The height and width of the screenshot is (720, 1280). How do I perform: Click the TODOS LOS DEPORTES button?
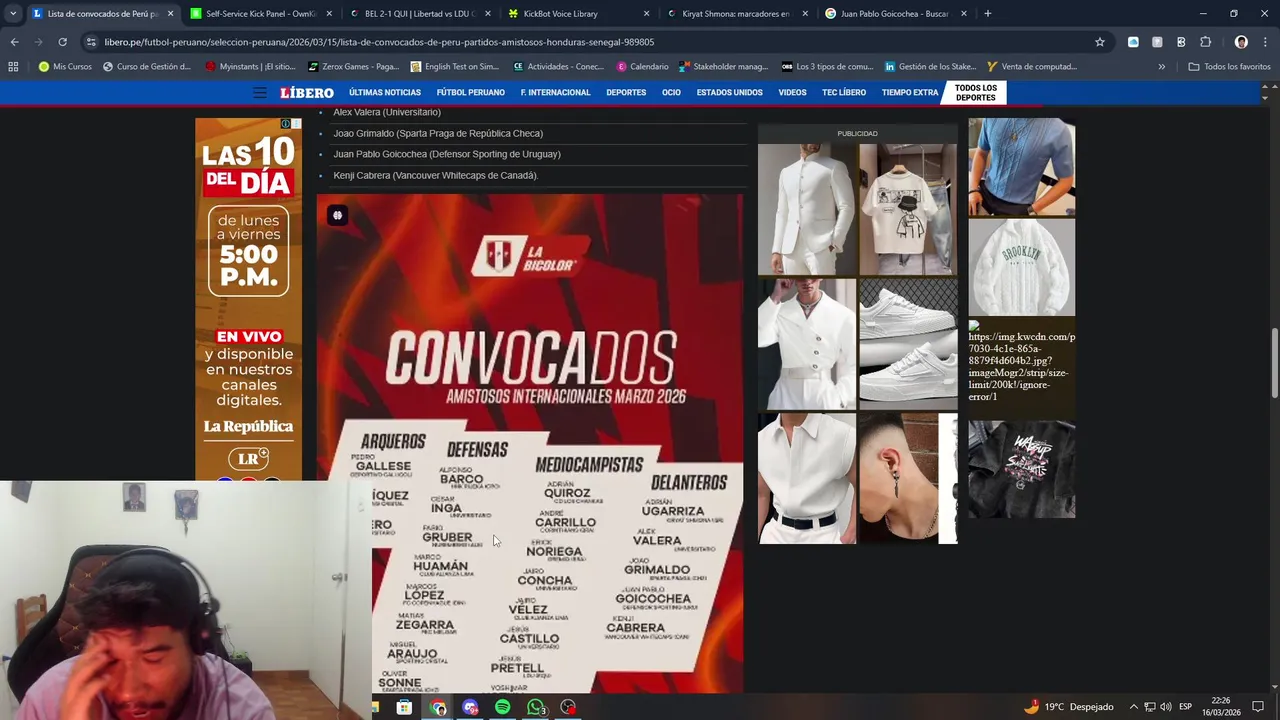pos(975,92)
